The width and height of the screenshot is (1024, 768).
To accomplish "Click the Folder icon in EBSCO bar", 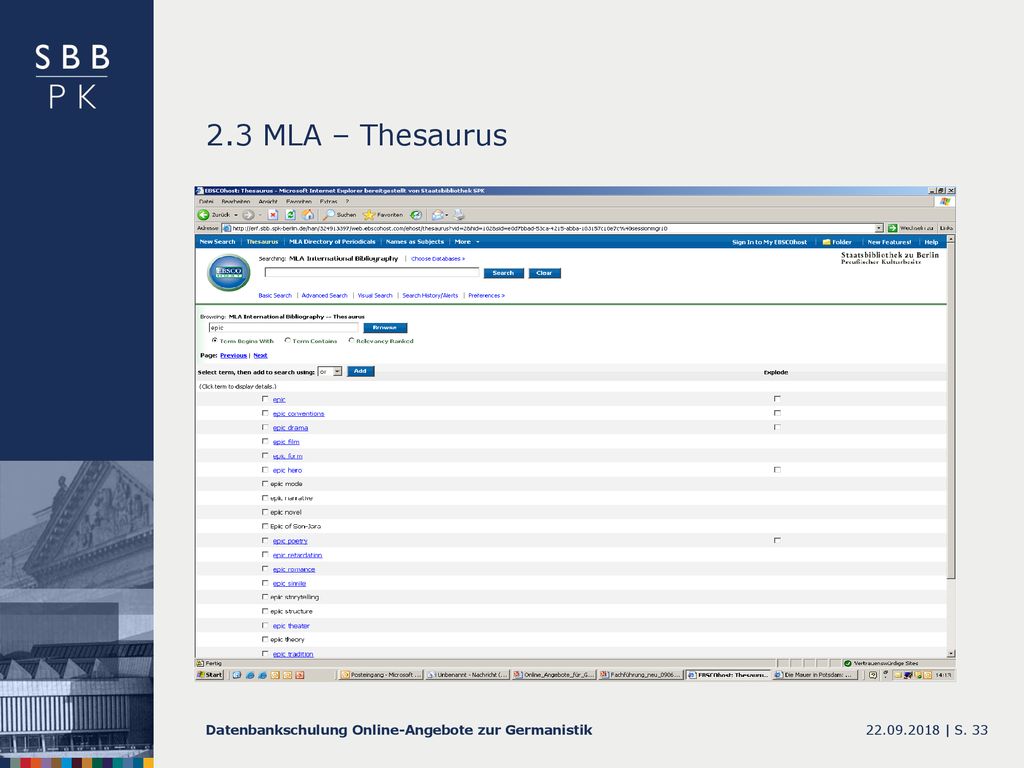I will pyautogui.click(x=826, y=242).
